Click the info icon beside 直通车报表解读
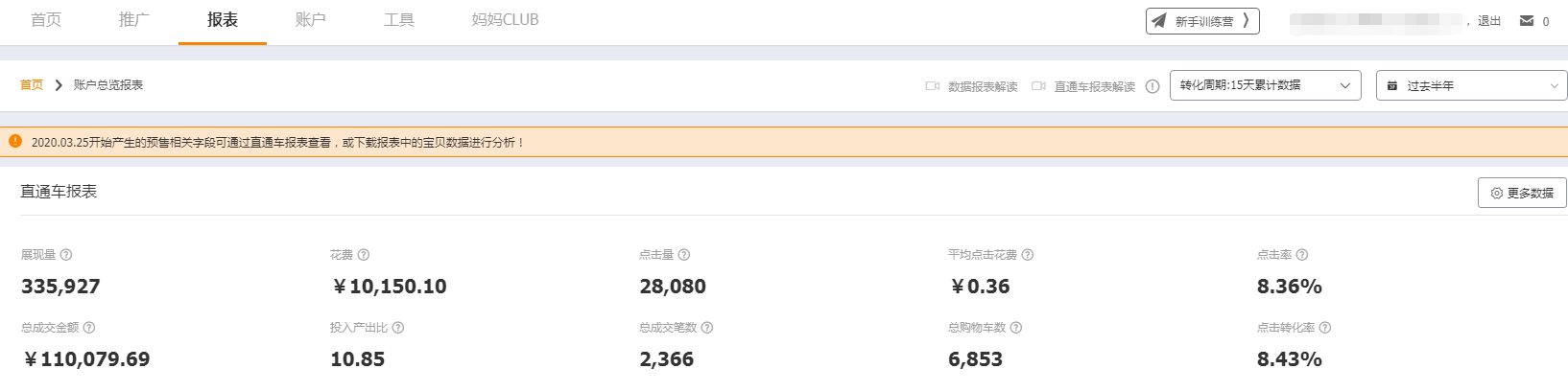This screenshot has height=392, width=1568. (1152, 86)
